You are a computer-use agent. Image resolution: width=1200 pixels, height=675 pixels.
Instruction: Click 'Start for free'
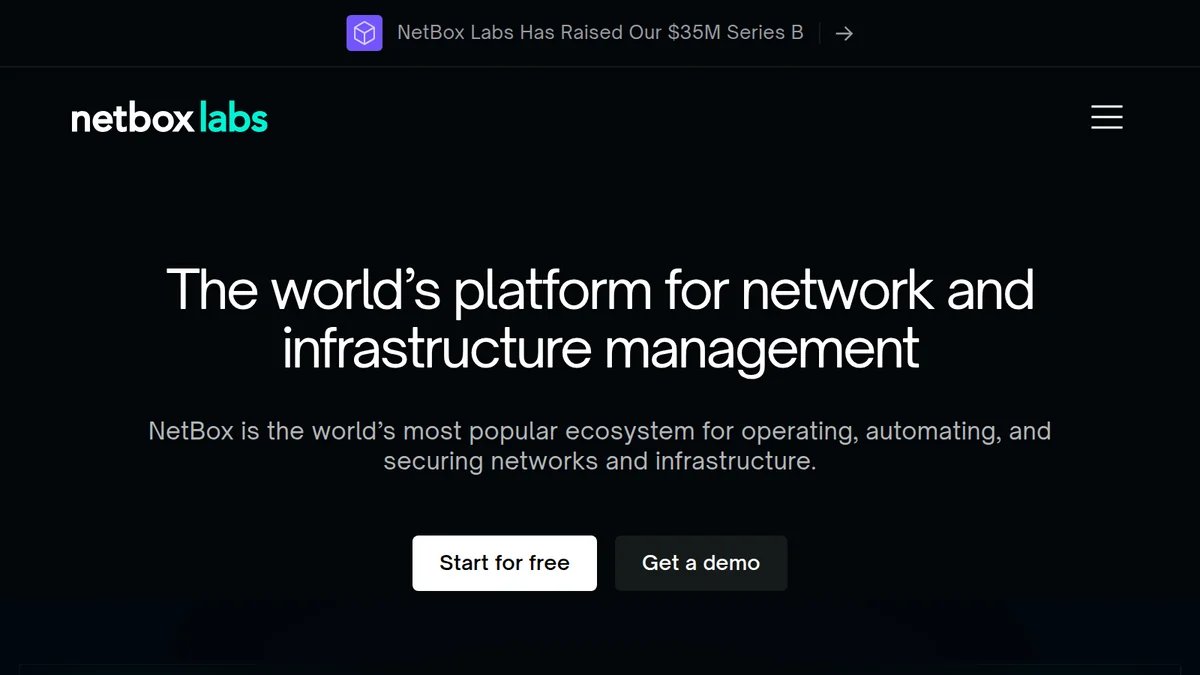point(504,563)
